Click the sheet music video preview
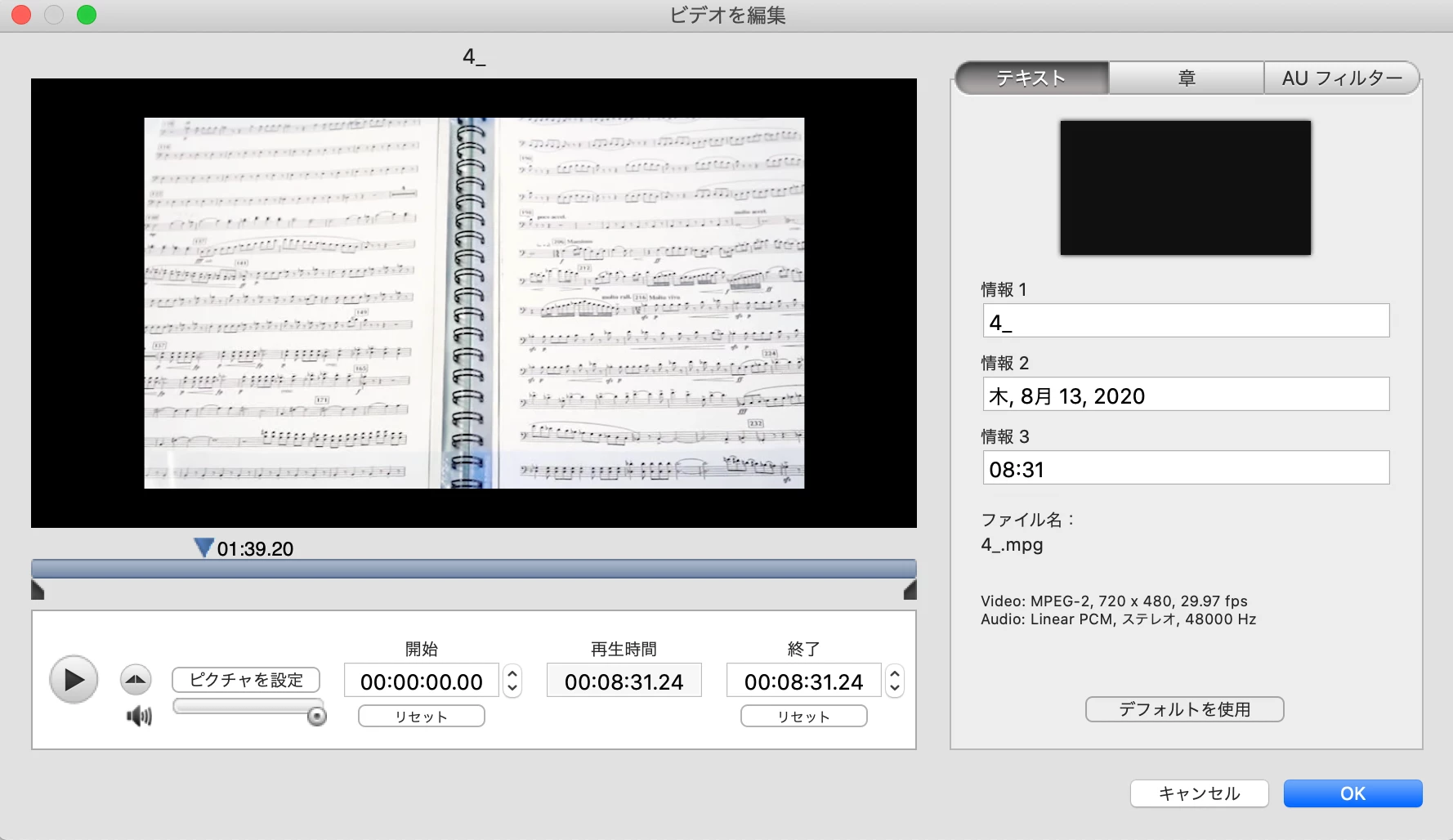Screen dimensions: 1453x840 pos(474,303)
